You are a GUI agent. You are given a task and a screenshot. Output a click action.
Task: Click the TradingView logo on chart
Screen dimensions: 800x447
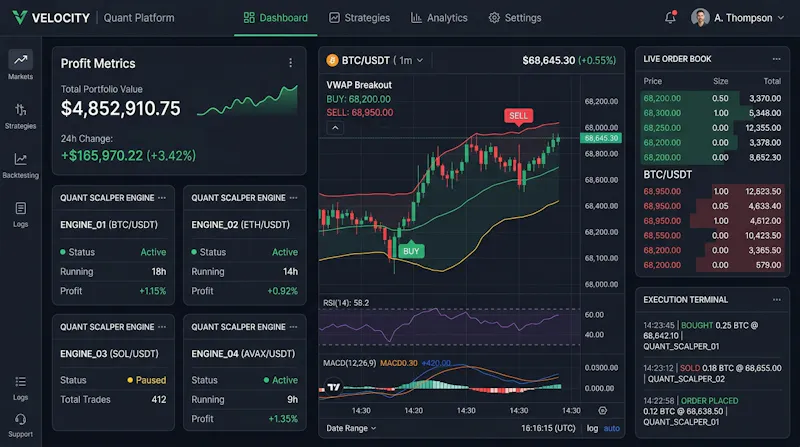334,387
